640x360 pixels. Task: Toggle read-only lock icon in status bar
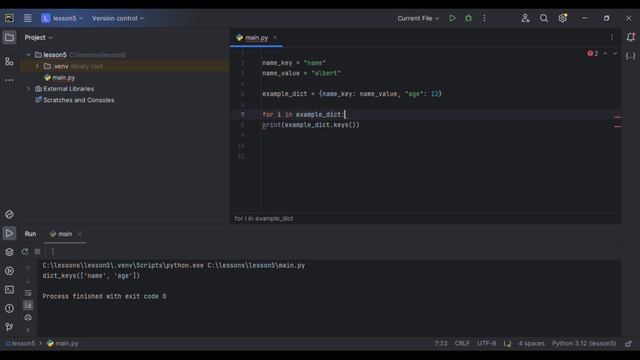point(629,344)
